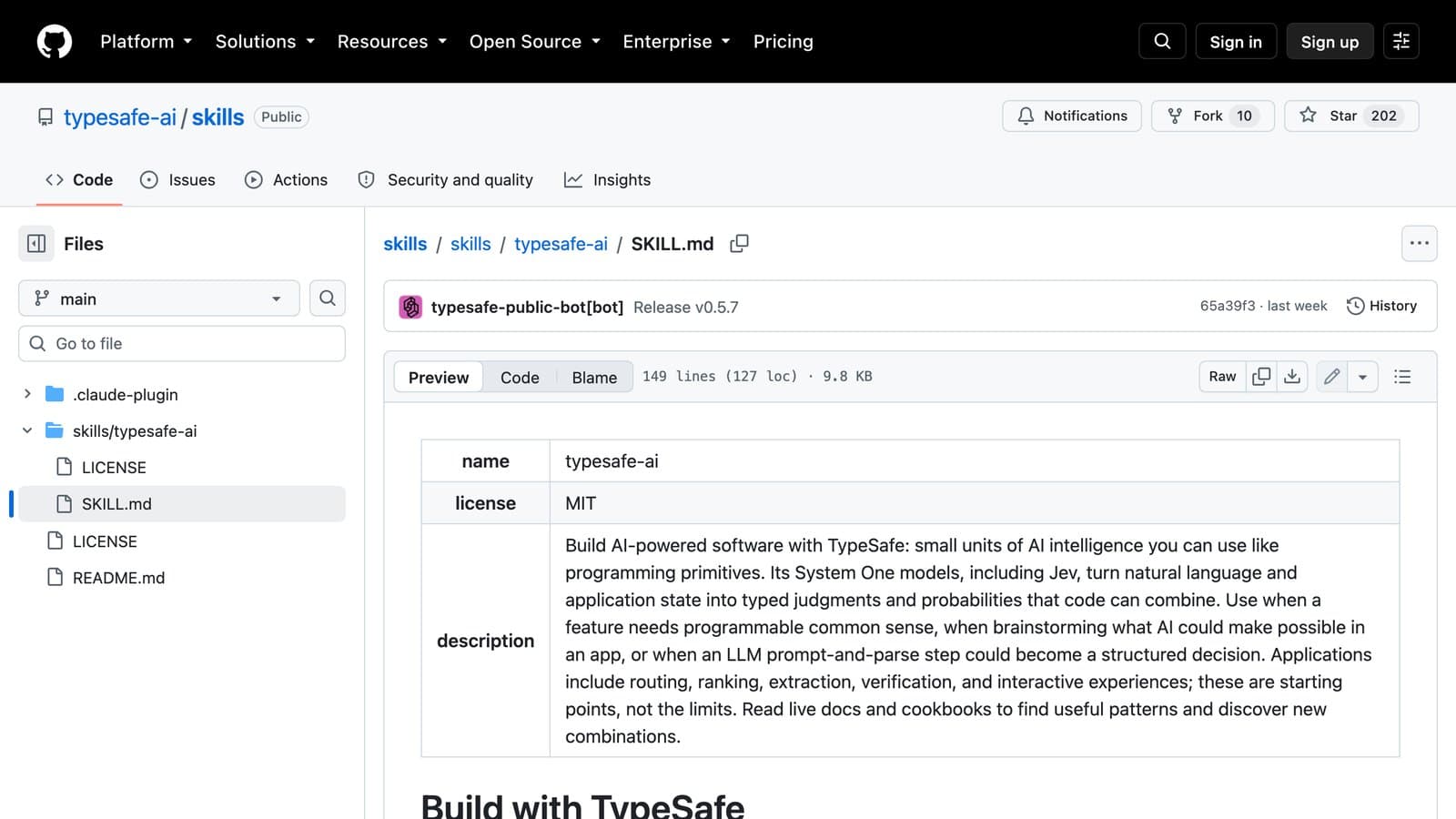
Task: Open the Solutions menu
Action: 265,42
